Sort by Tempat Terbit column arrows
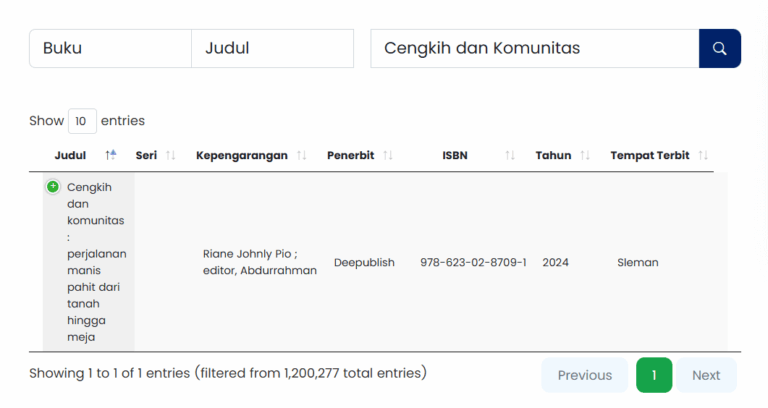Viewport: 768px width, 408px height. point(703,155)
